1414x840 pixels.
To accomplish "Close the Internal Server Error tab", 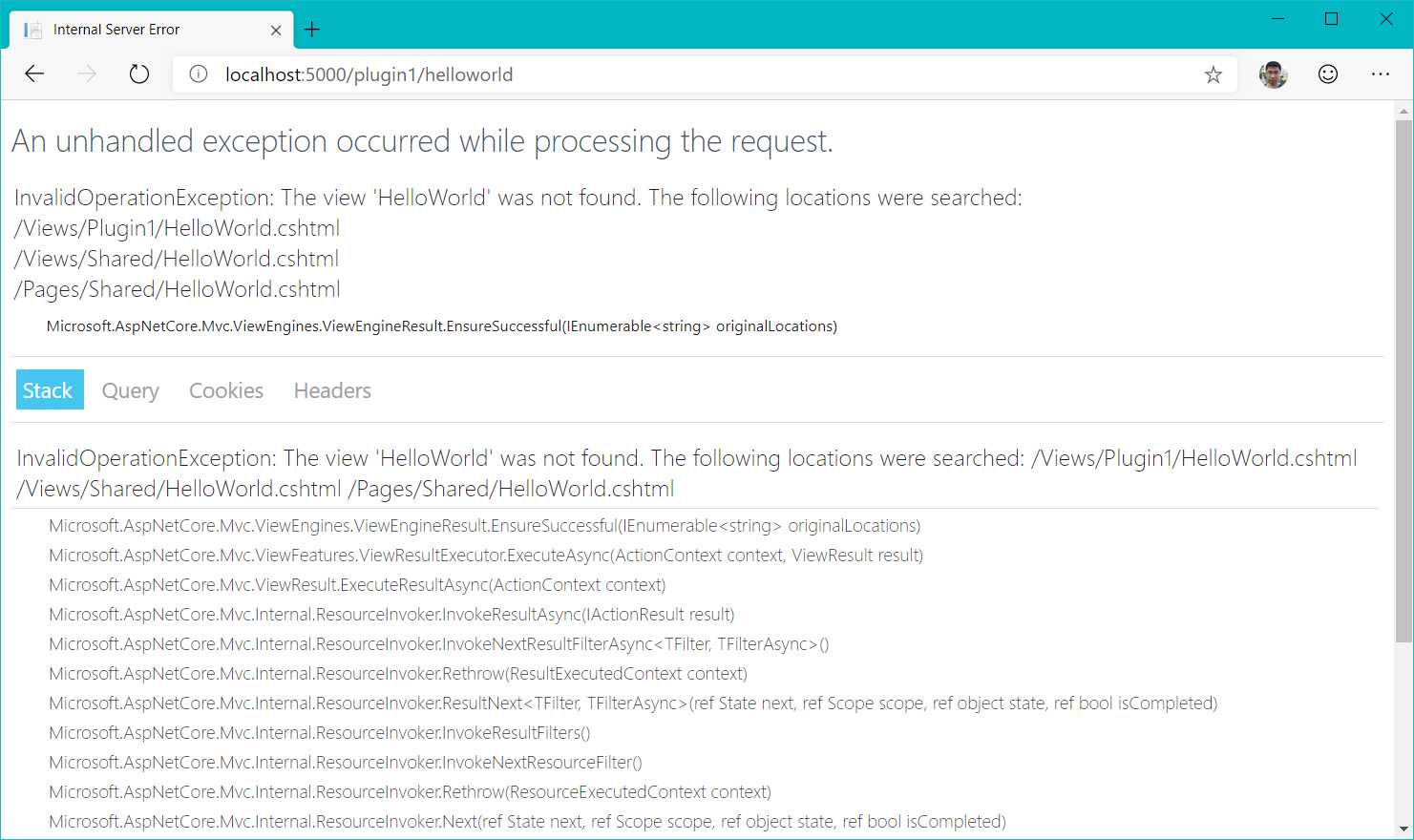I will coord(276,31).
